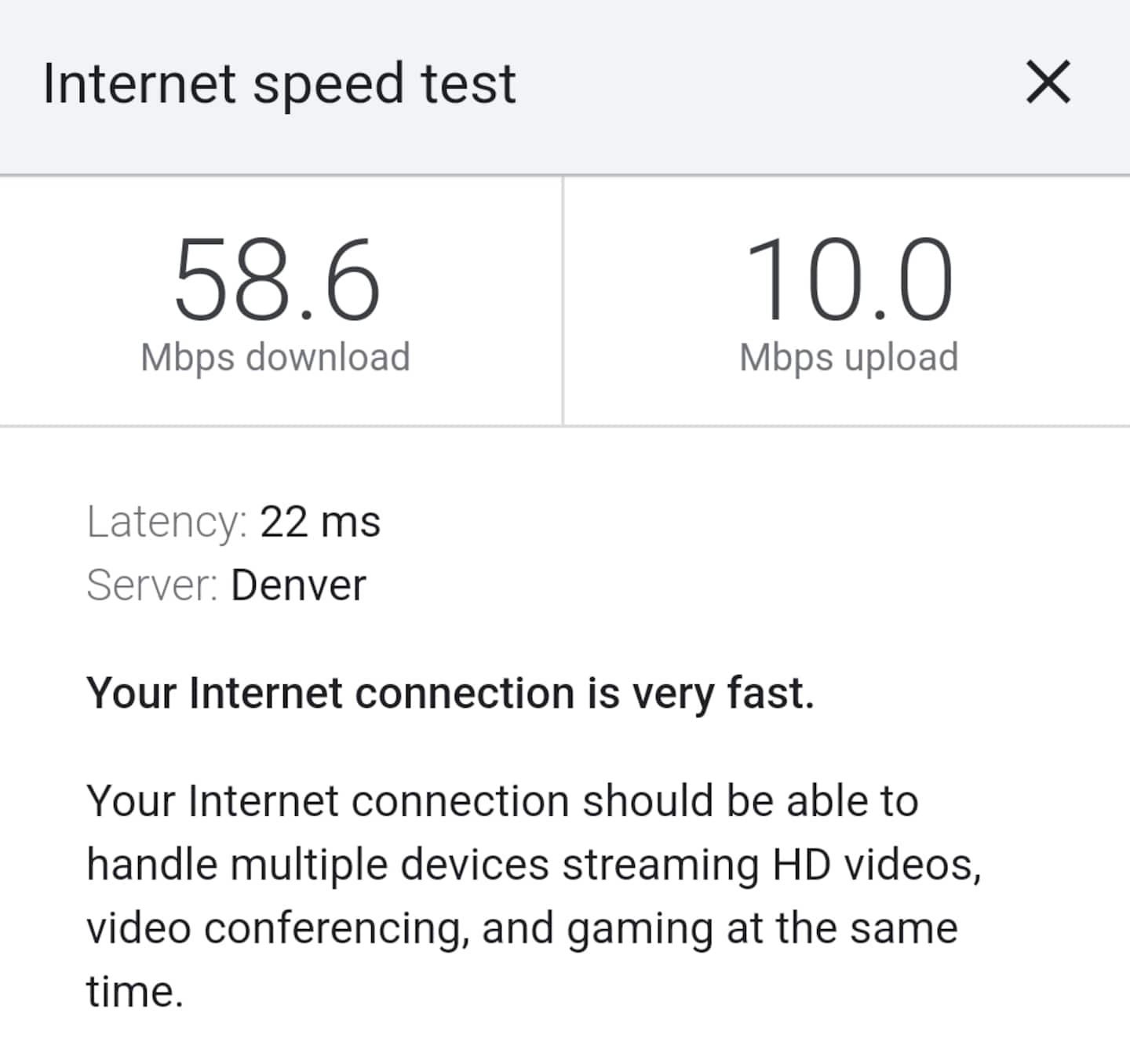
Task: Click the "Mbps download" label
Action: click(275, 358)
